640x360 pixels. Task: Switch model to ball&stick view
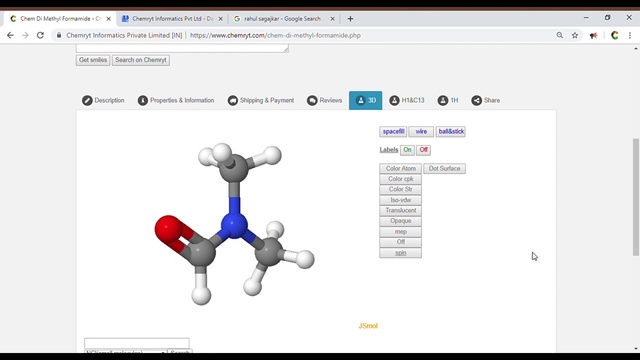pos(451,131)
